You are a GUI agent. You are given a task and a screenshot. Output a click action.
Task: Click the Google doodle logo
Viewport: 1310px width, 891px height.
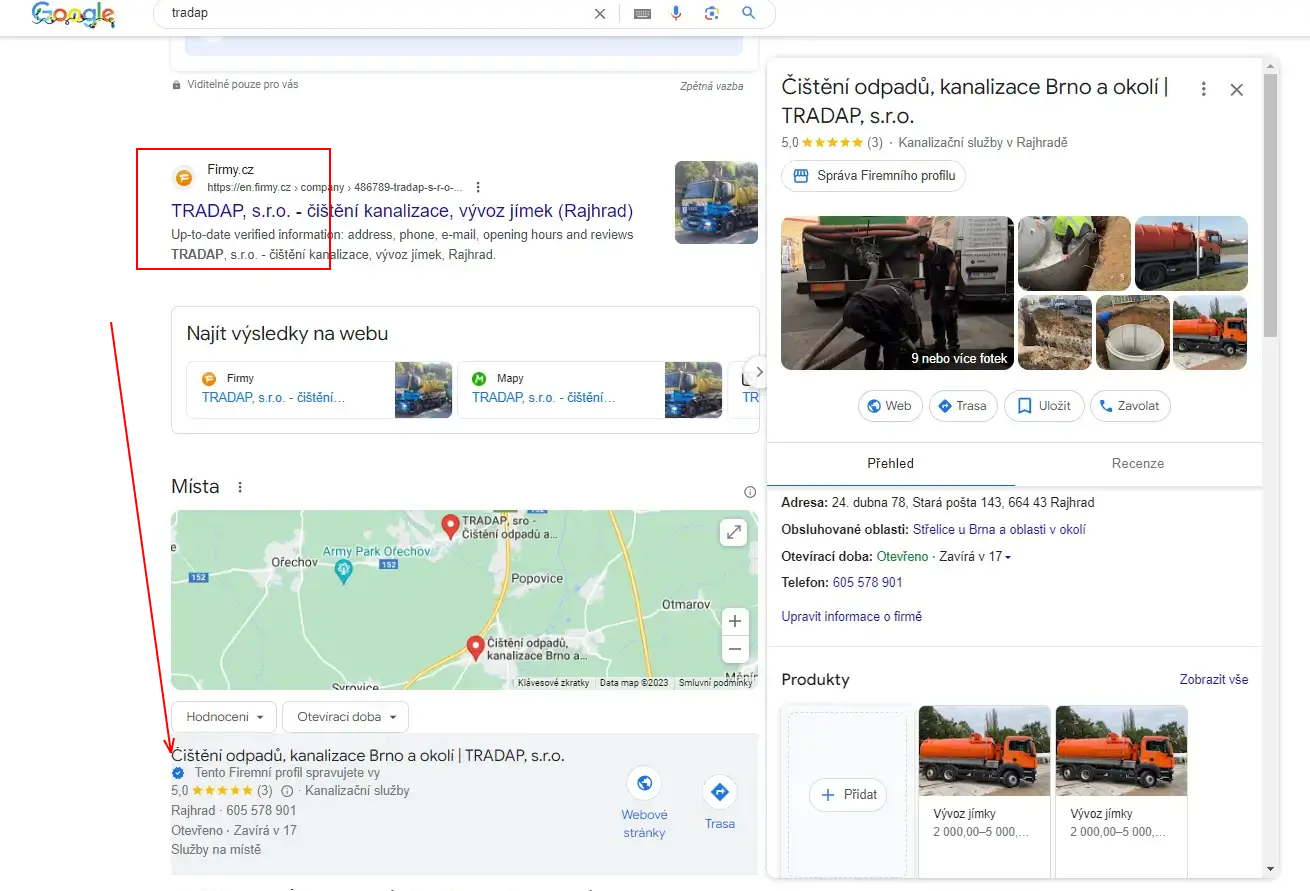click(x=73, y=14)
